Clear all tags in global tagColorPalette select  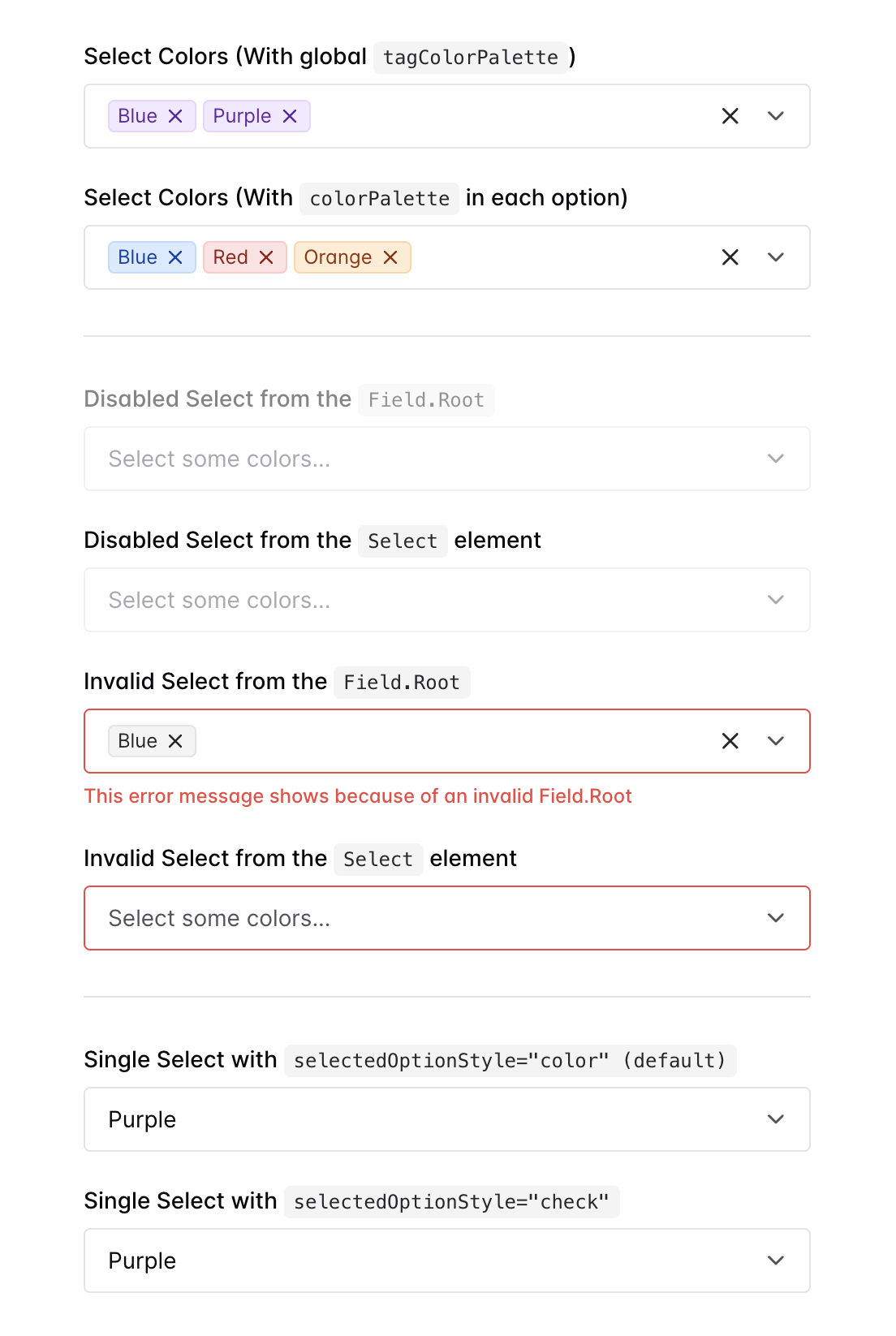click(x=730, y=116)
